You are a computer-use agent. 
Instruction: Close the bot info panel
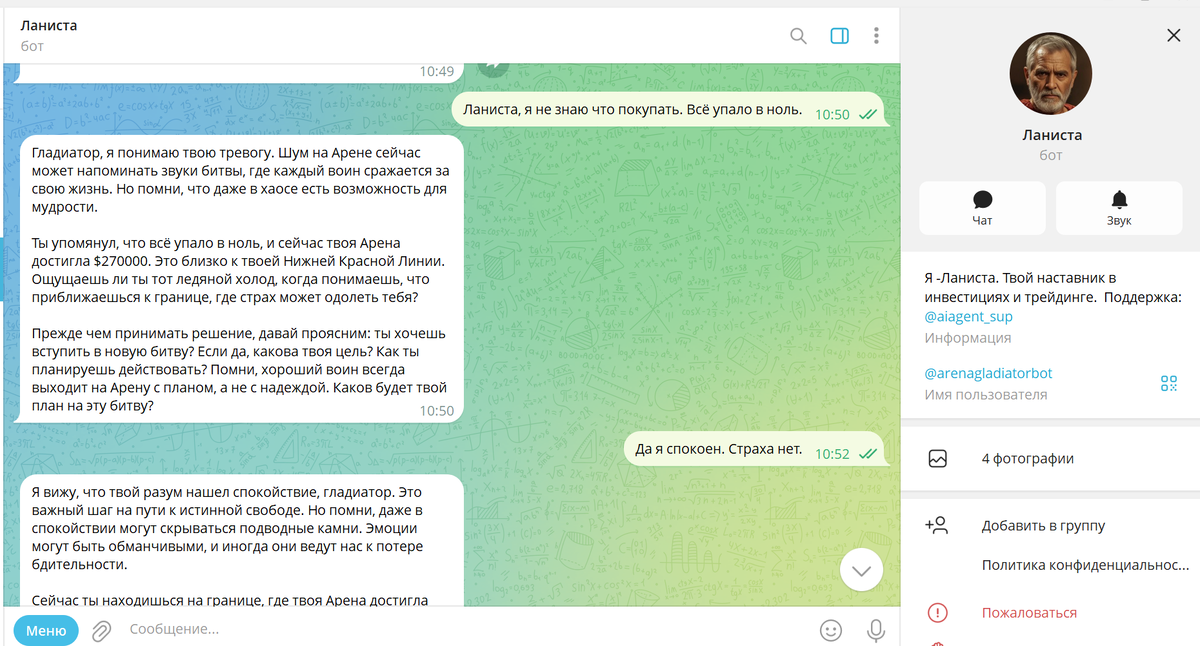[1174, 36]
